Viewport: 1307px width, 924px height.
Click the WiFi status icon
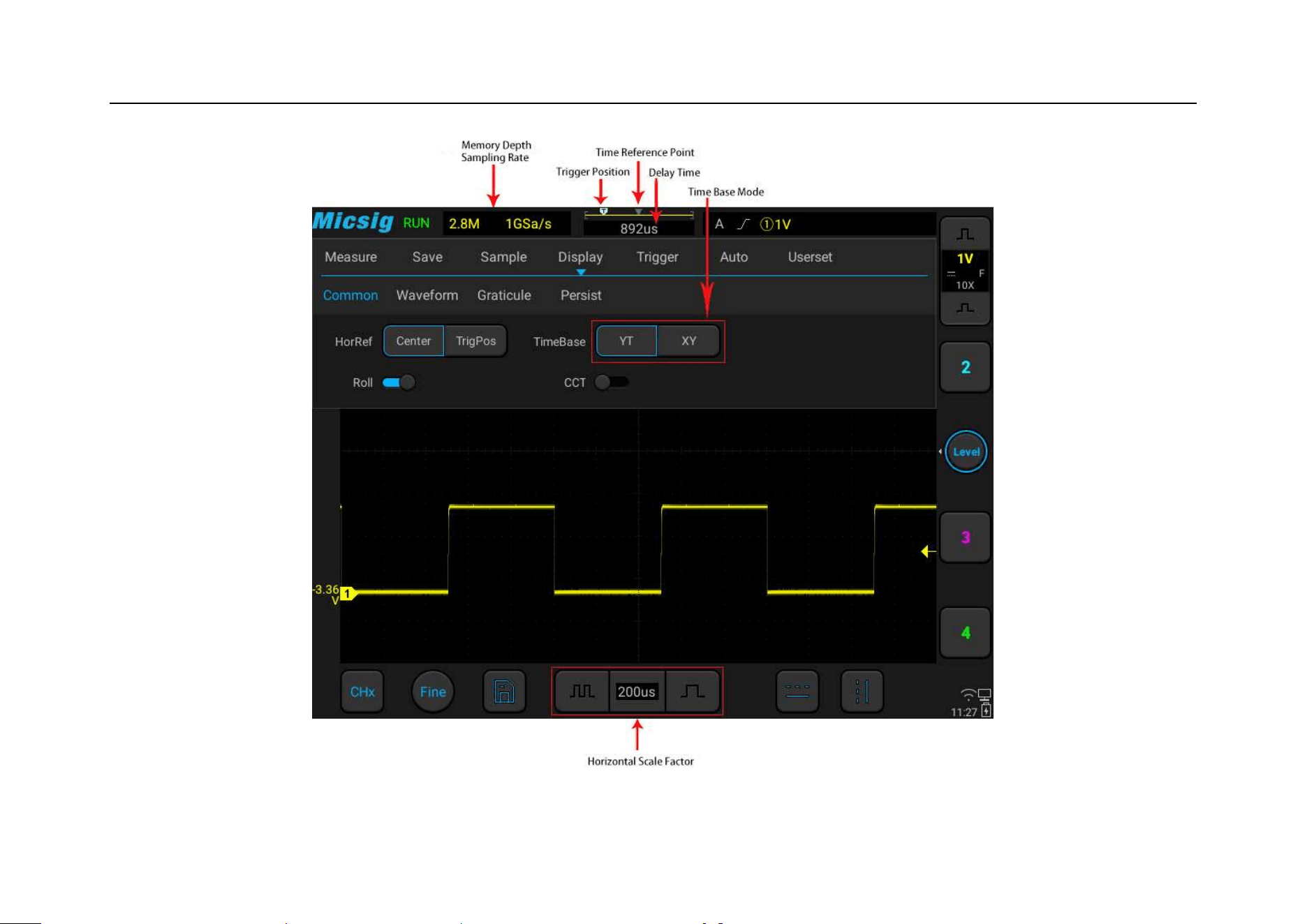(x=968, y=694)
